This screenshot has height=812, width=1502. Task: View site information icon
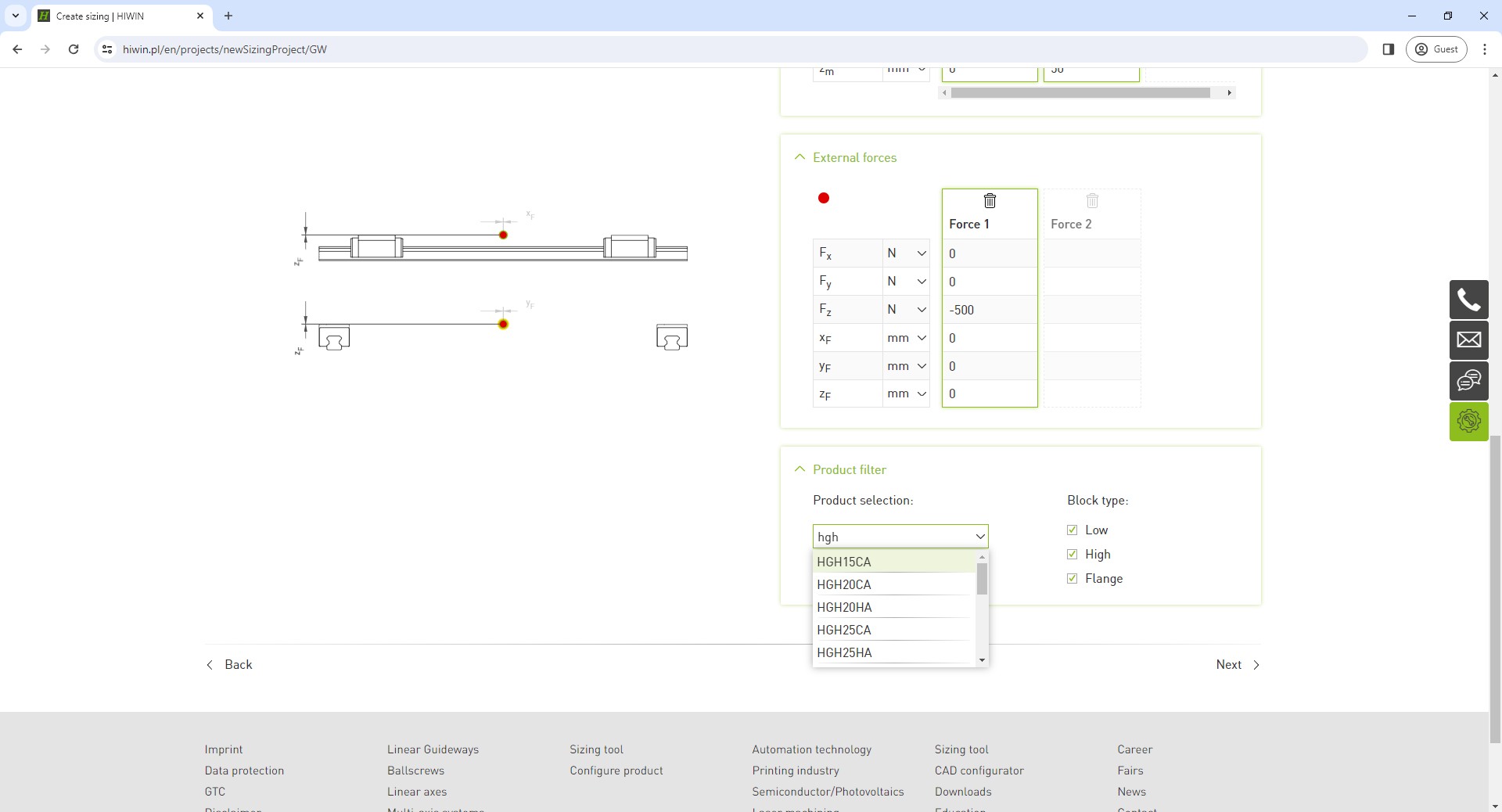107,49
